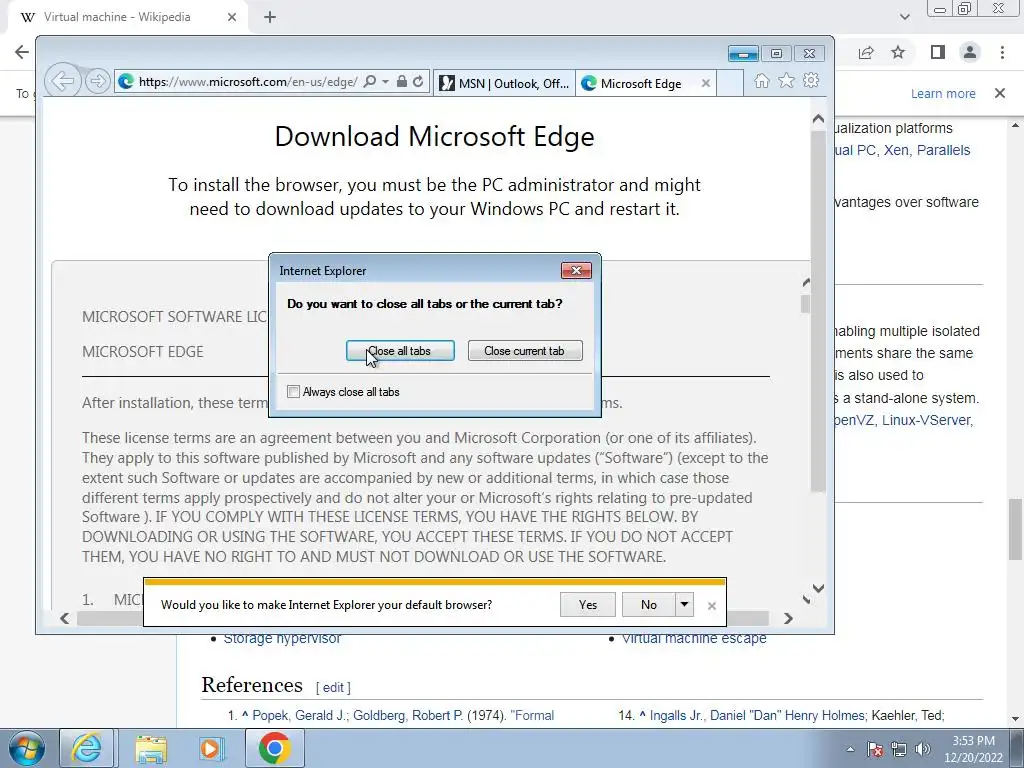Click the Internet Explorer address bar URL
This screenshot has height=768, width=1024.
click(248, 82)
